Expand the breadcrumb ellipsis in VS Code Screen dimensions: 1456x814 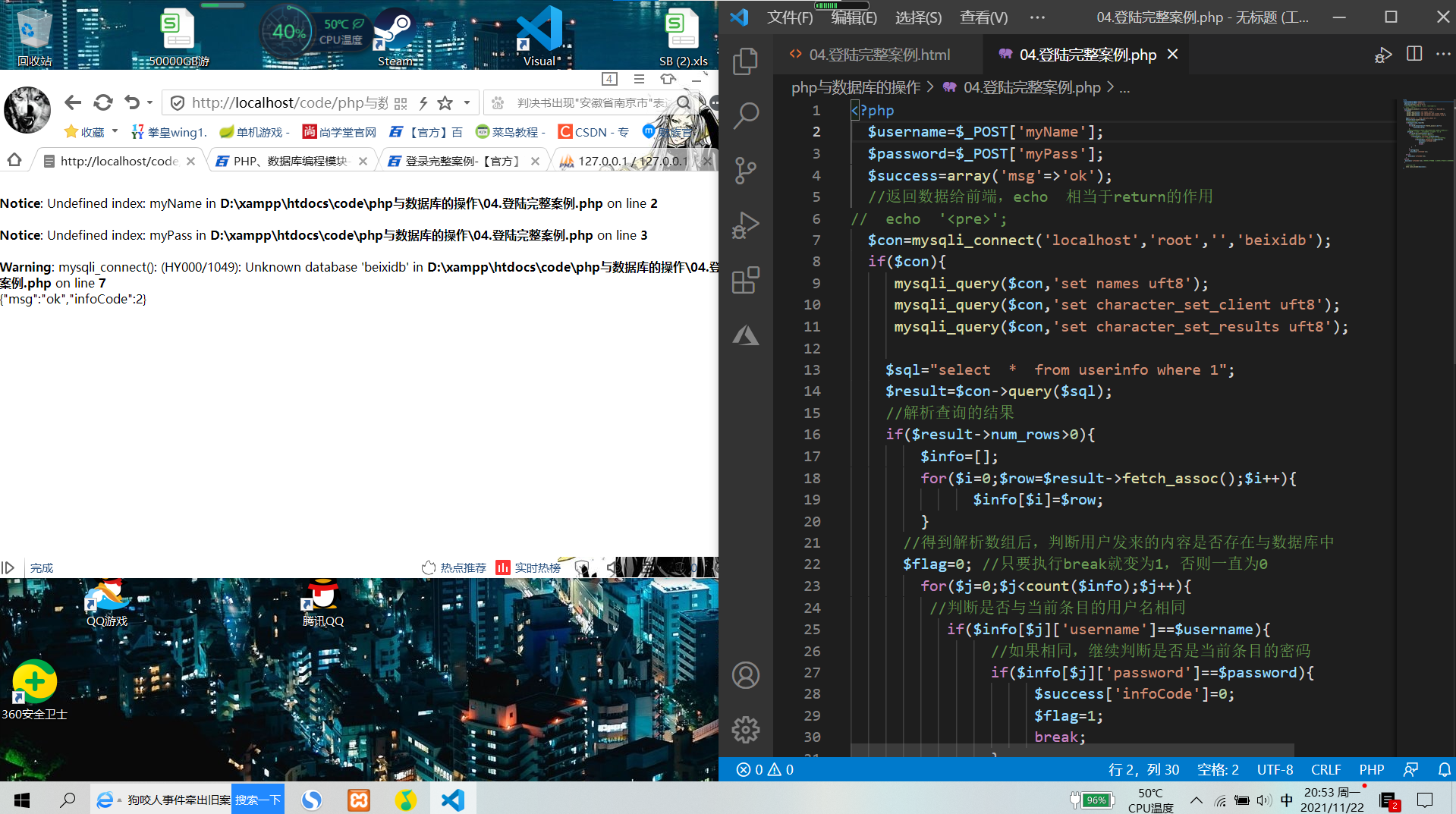click(1124, 88)
